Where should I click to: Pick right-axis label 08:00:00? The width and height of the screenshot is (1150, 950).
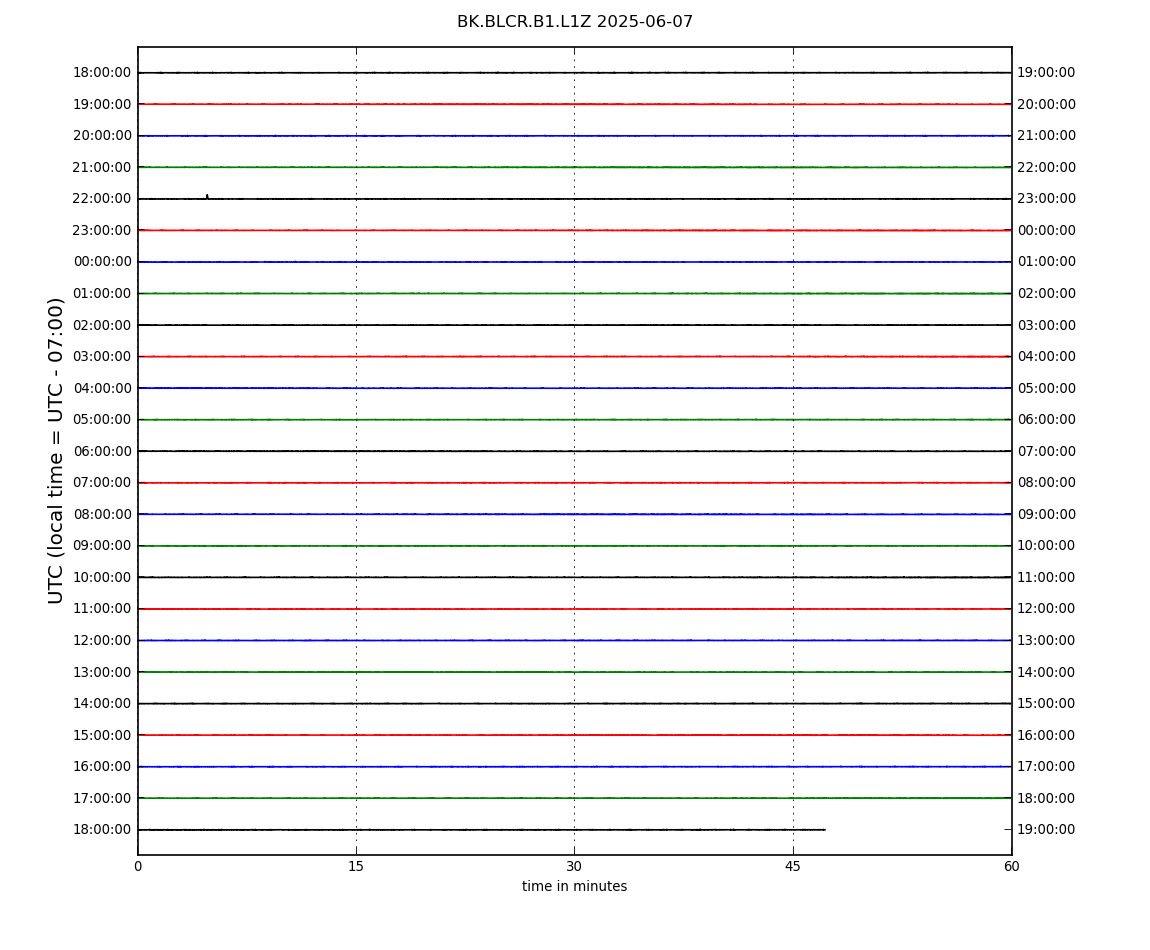pos(1047,483)
